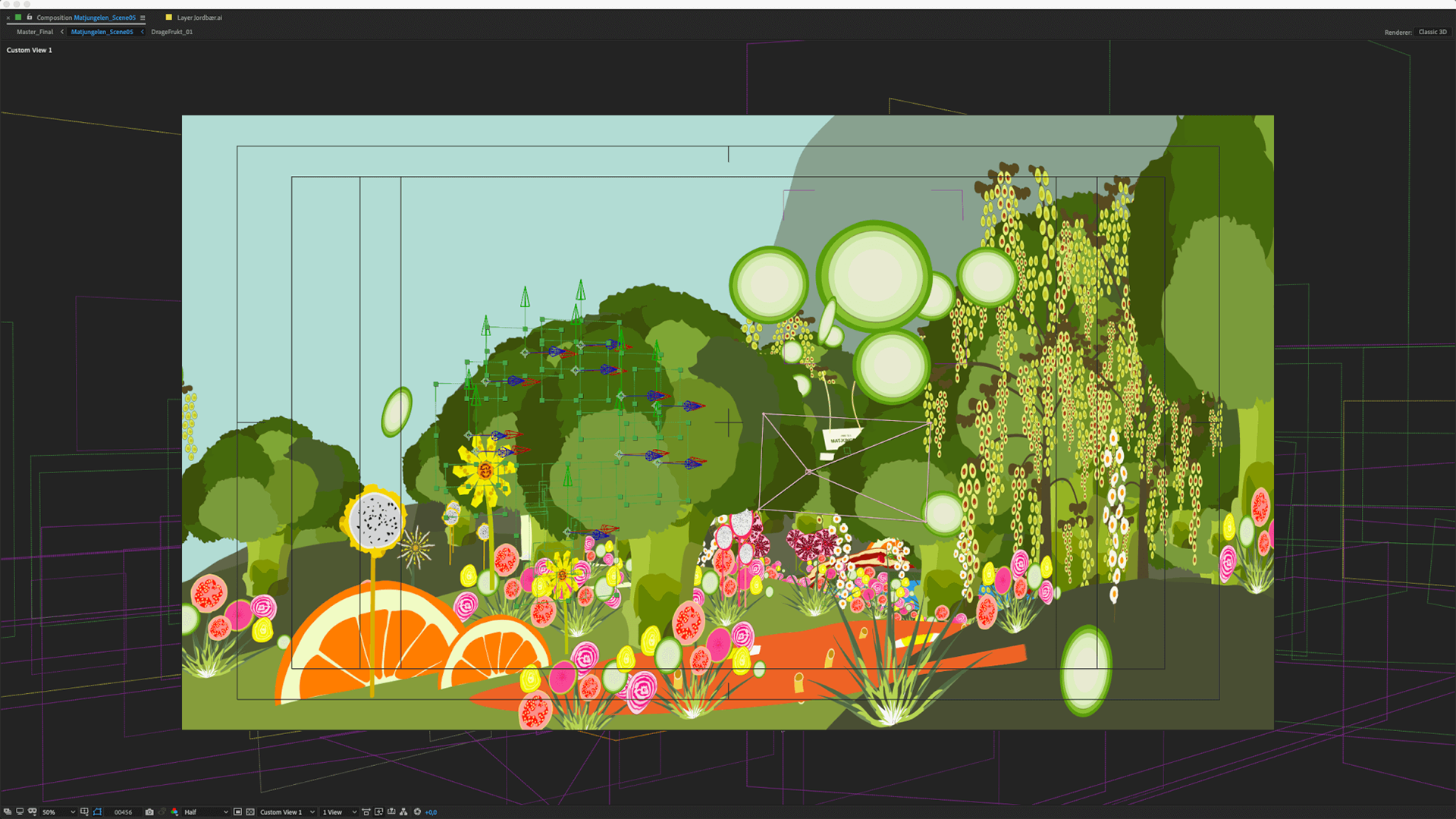Click the Reset Exposure icon
The height and width of the screenshot is (819, 1456).
click(x=417, y=811)
